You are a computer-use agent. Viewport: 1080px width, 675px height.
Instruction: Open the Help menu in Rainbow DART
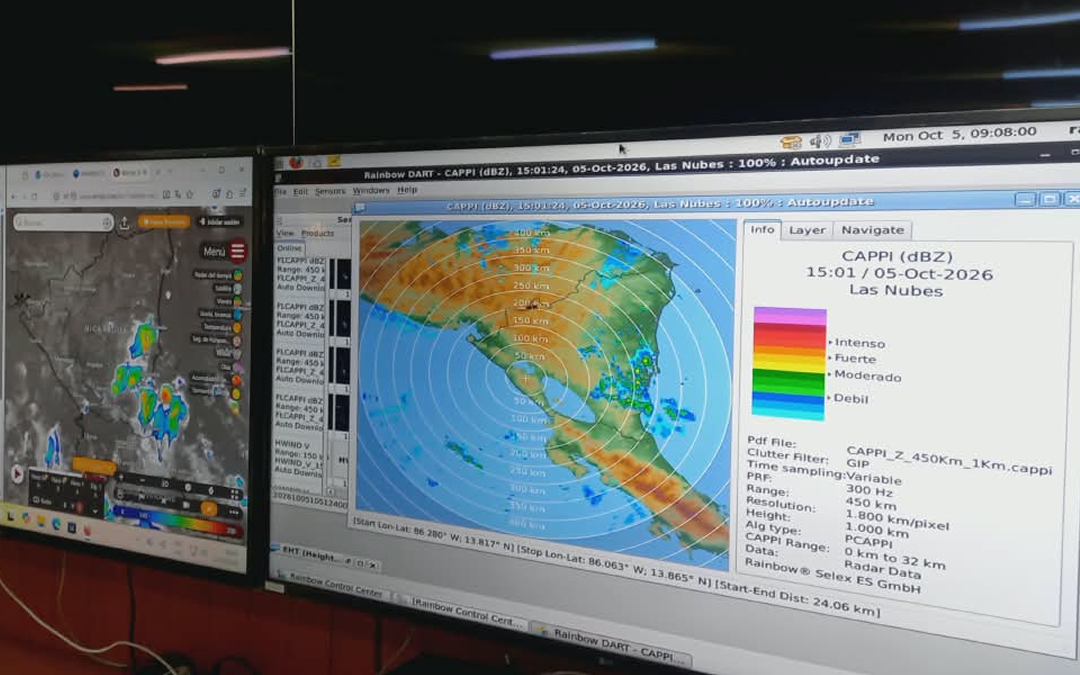[x=407, y=189]
